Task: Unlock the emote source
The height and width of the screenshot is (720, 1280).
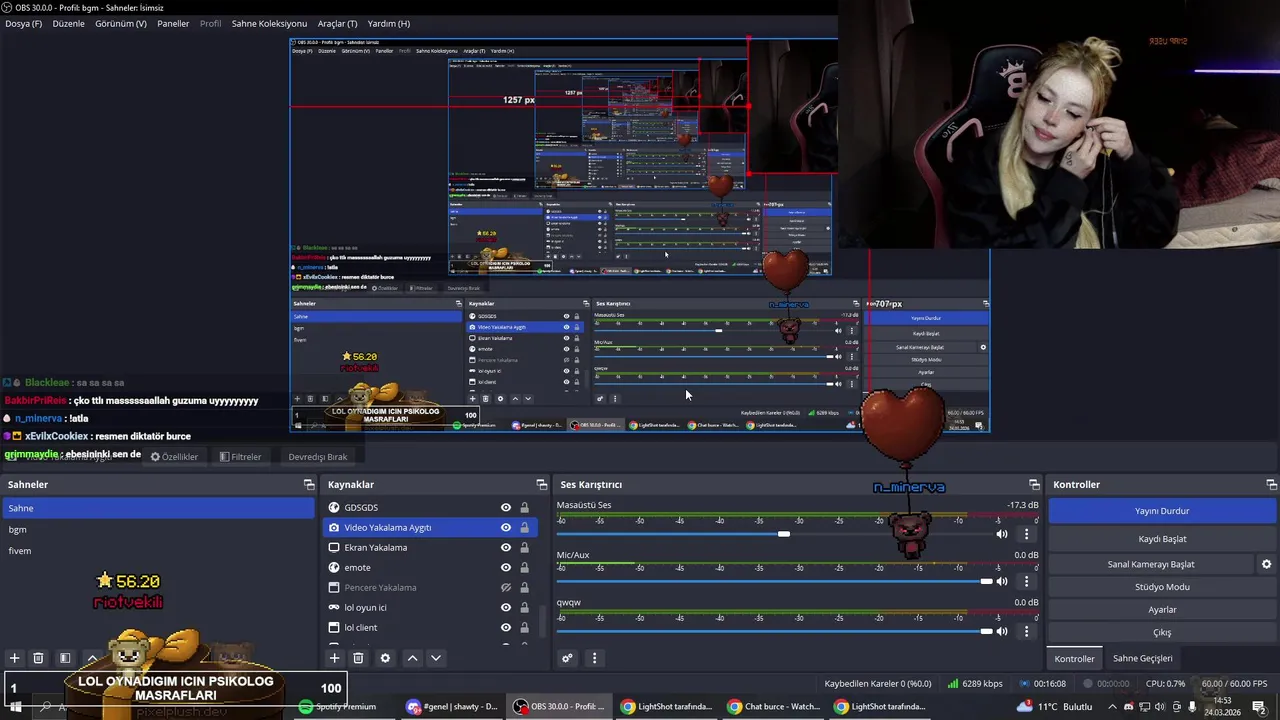Action: point(524,567)
